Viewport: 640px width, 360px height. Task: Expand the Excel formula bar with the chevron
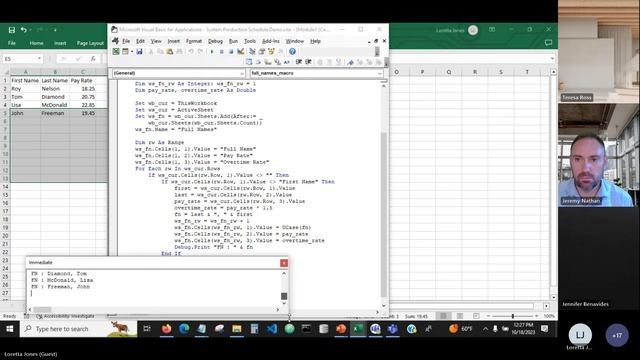552,59
